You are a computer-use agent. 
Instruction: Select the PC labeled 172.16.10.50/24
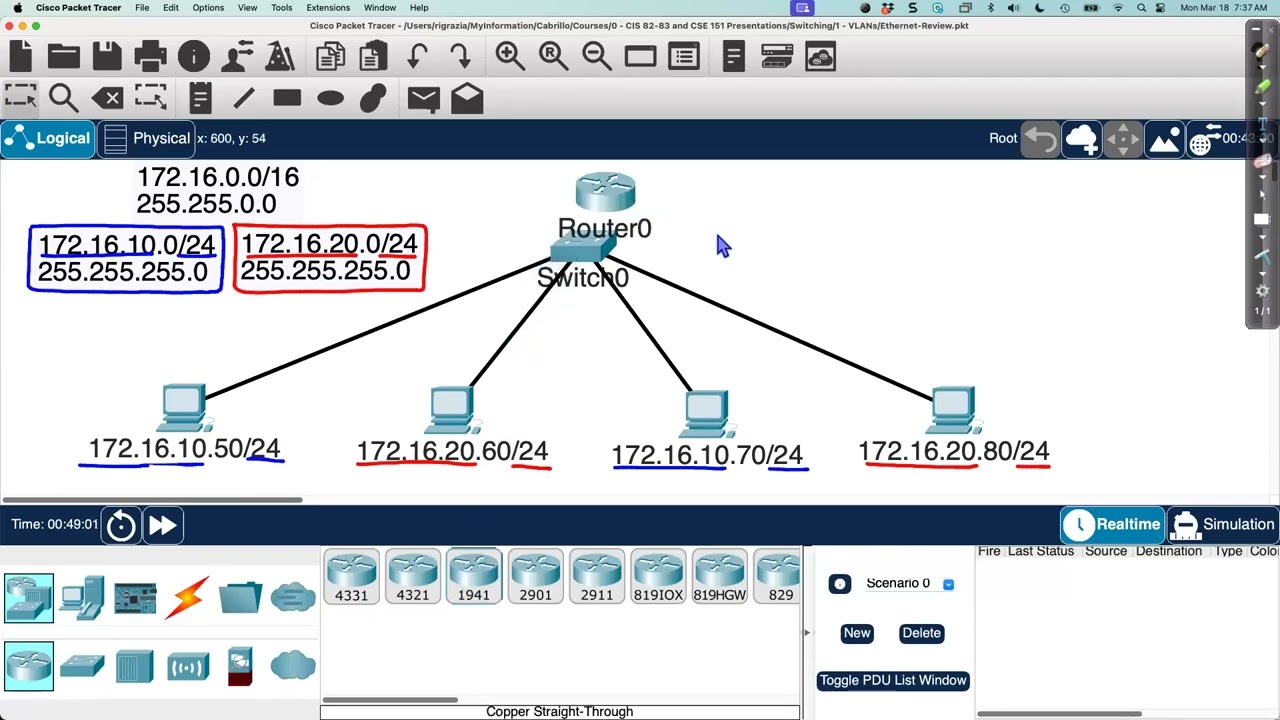click(x=183, y=408)
